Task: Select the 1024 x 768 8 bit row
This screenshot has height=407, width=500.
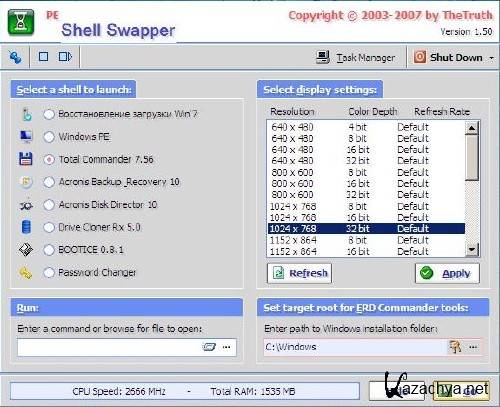Action: tap(366, 206)
